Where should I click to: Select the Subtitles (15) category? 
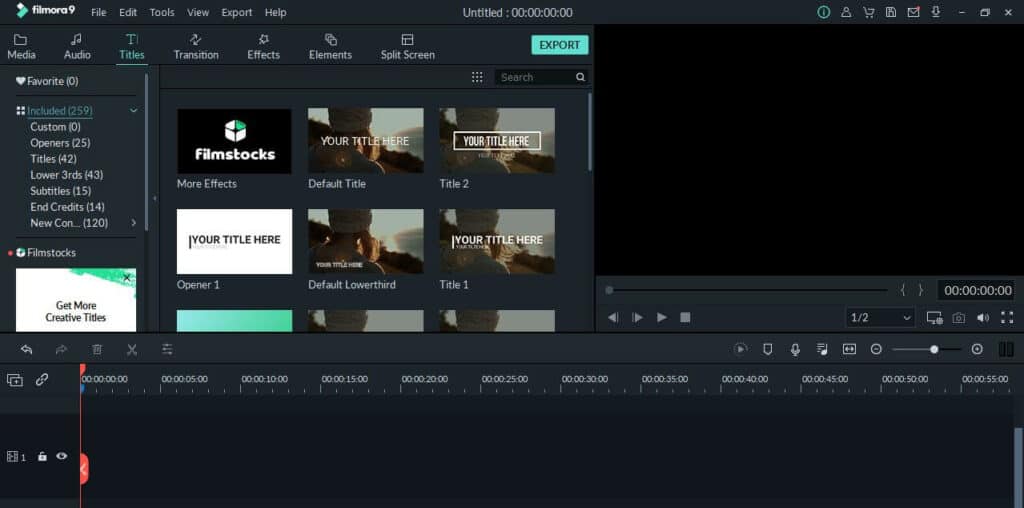61,191
